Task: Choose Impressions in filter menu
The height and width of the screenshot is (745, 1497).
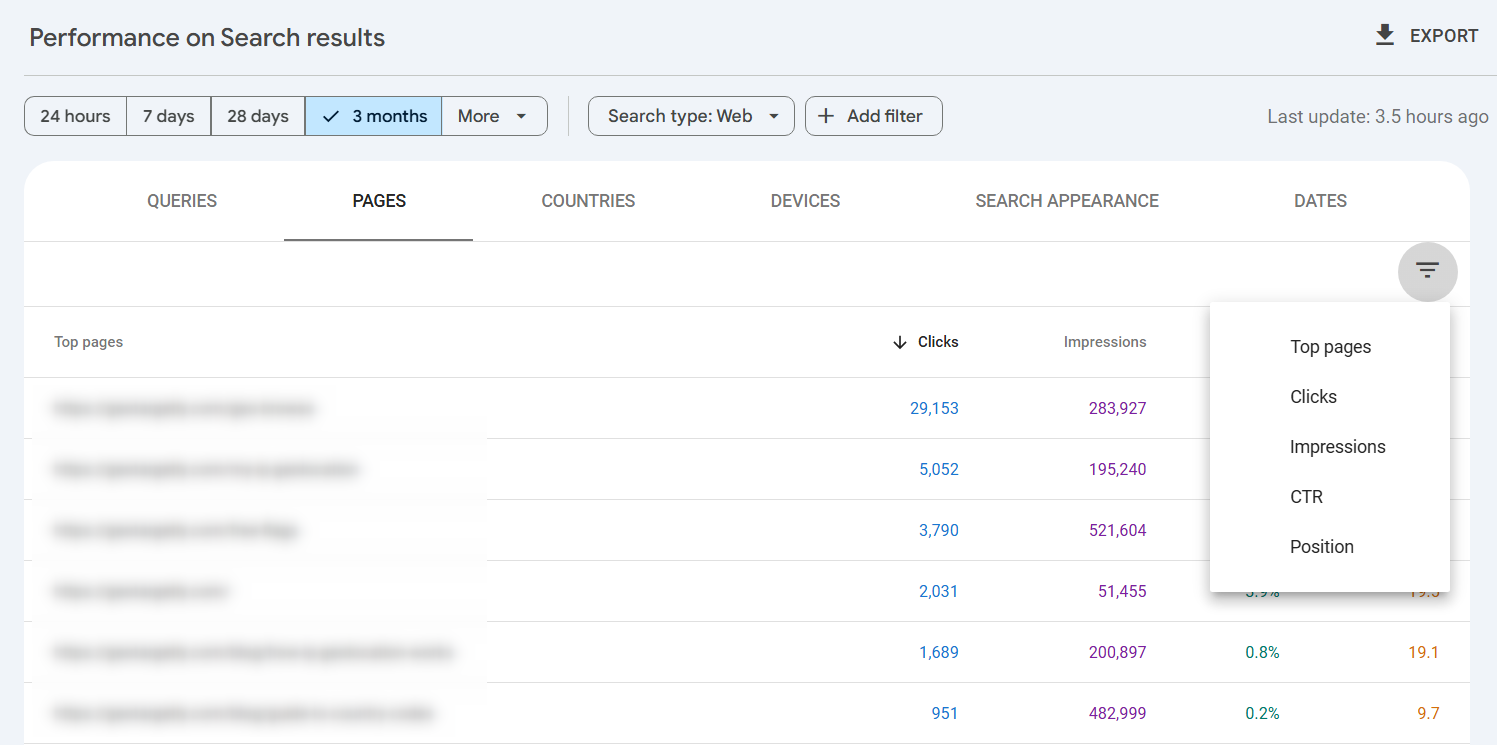Action: [x=1330, y=447]
